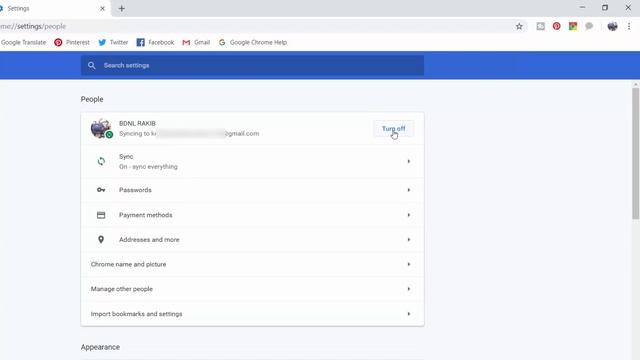Click the Passwords key icon
The height and width of the screenshot is (360, 640).
tap(101, 190)
